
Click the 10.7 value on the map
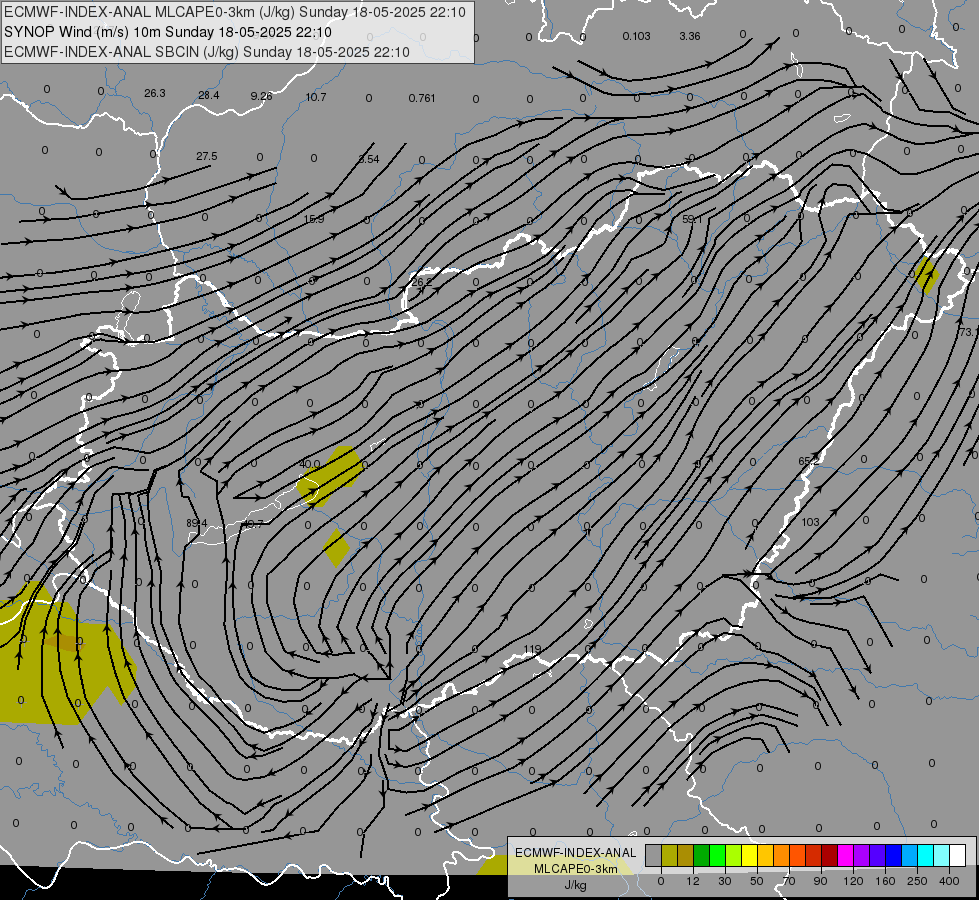(316, 97)
